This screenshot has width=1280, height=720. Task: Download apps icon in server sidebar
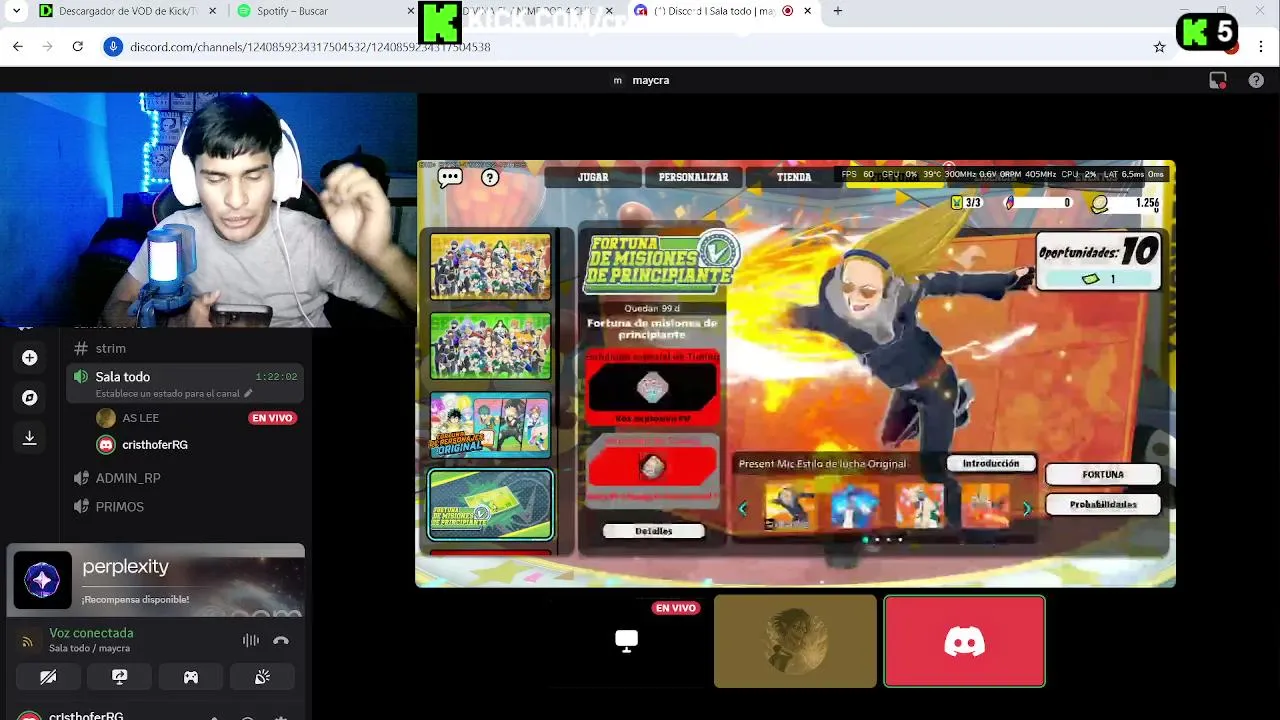29,438
